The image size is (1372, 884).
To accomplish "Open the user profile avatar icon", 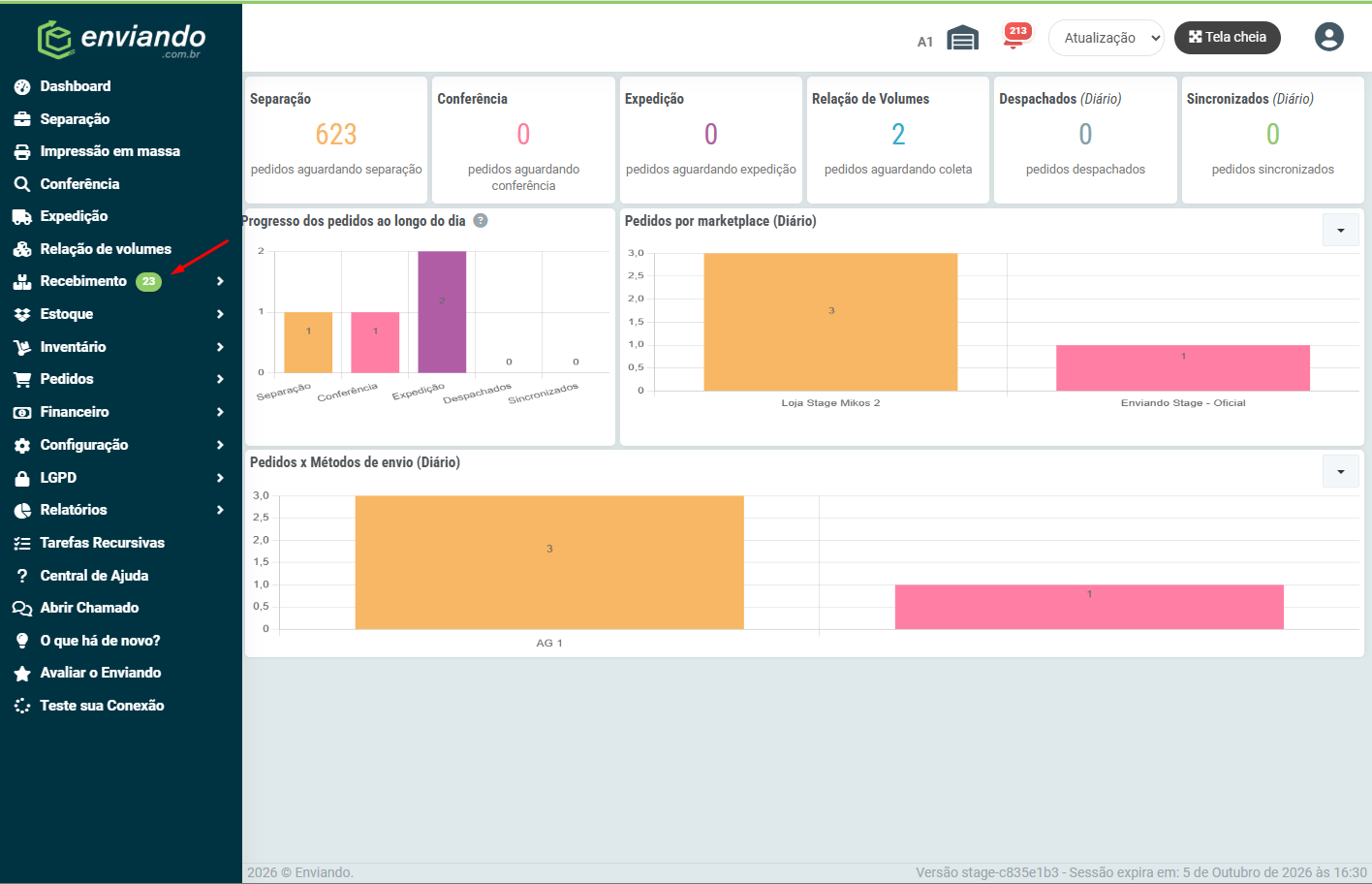I will click(1329, 37).
